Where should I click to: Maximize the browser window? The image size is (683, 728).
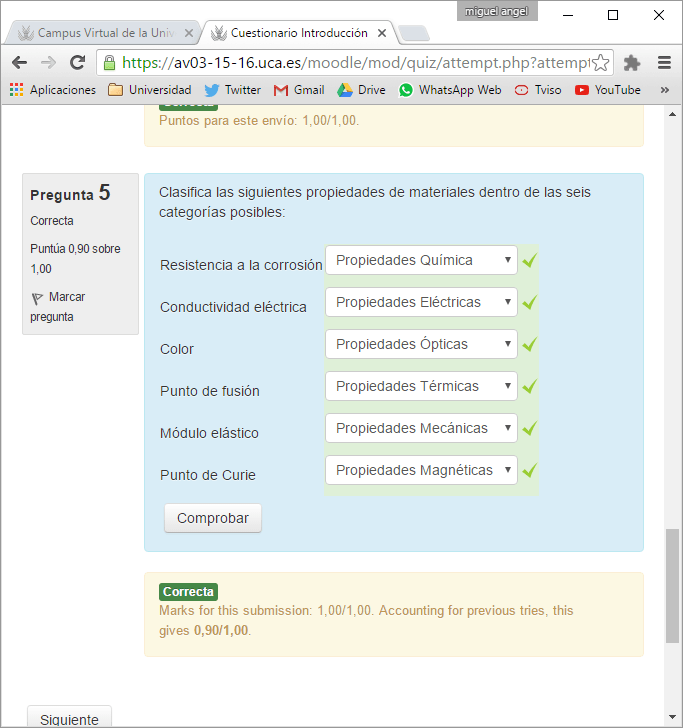pos(613,15)
